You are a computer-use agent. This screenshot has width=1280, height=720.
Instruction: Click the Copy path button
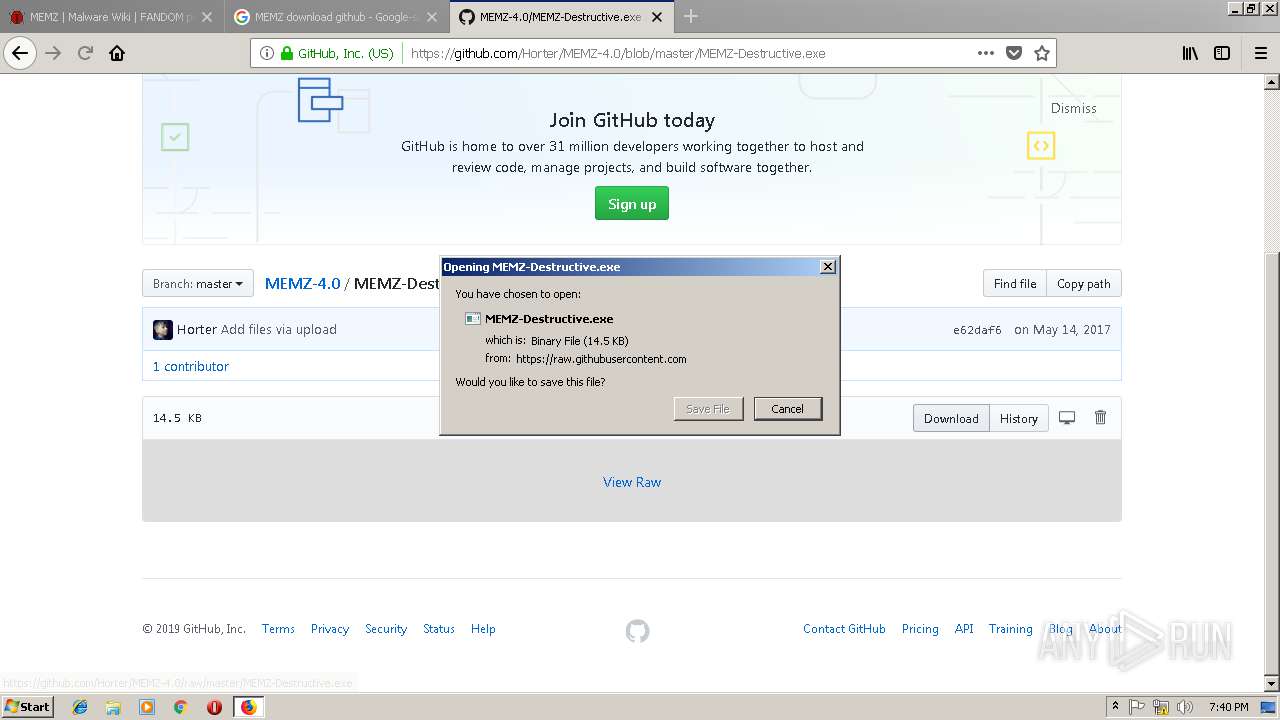[x=1084, y=284]
